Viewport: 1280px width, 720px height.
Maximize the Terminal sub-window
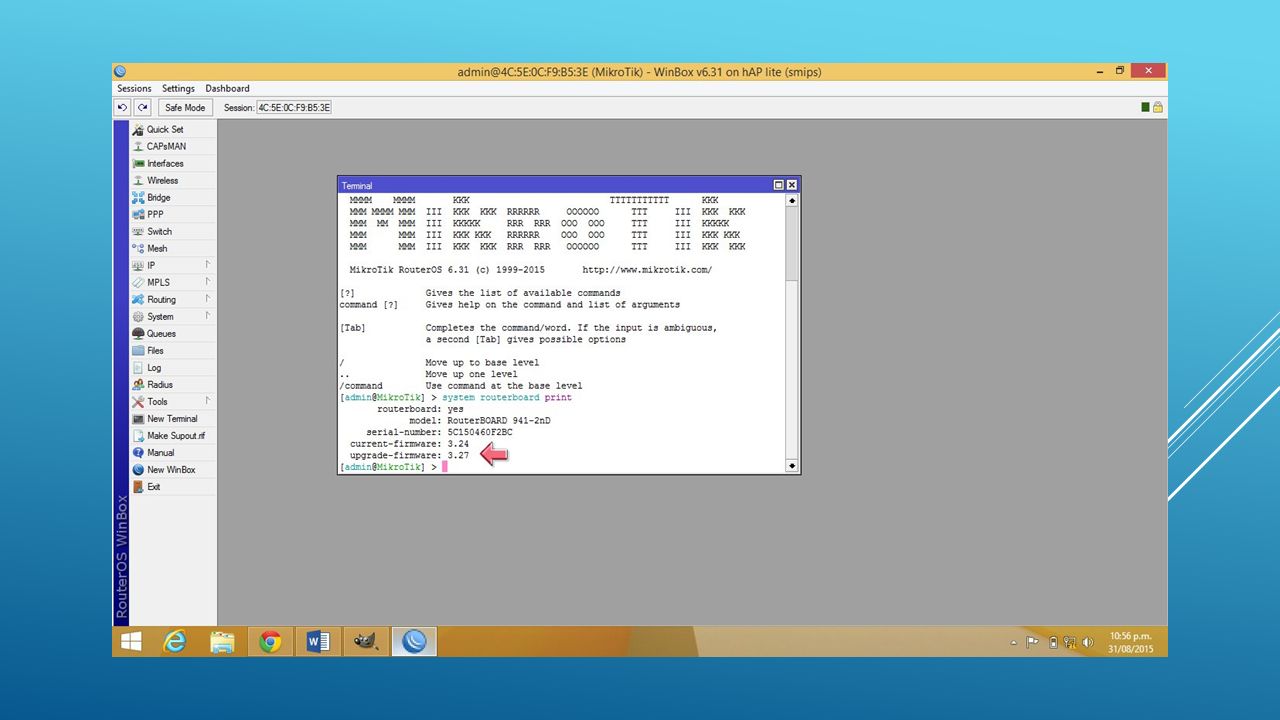pos(779,185)
